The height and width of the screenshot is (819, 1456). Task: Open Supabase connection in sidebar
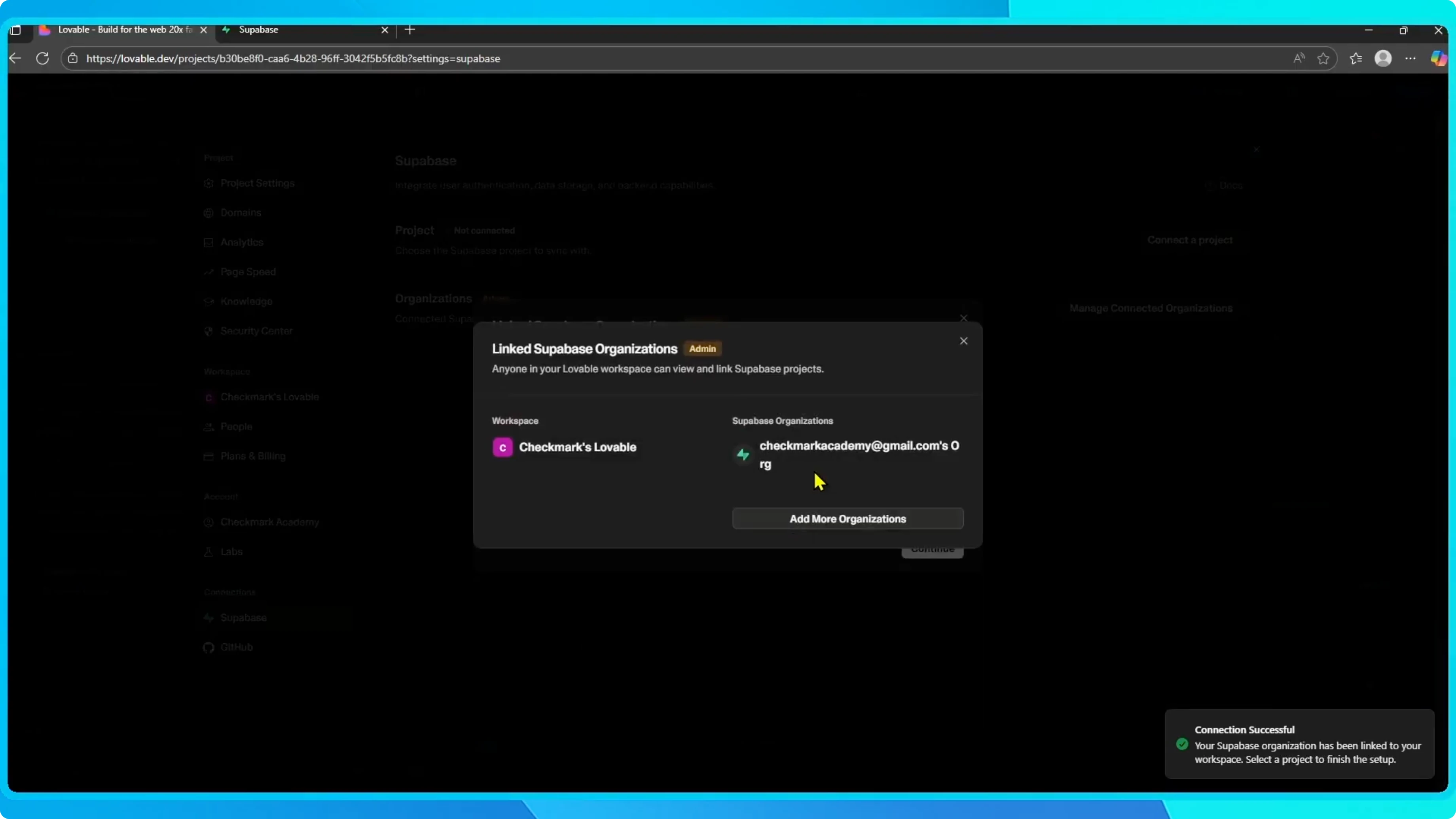[x=235, y=618]
